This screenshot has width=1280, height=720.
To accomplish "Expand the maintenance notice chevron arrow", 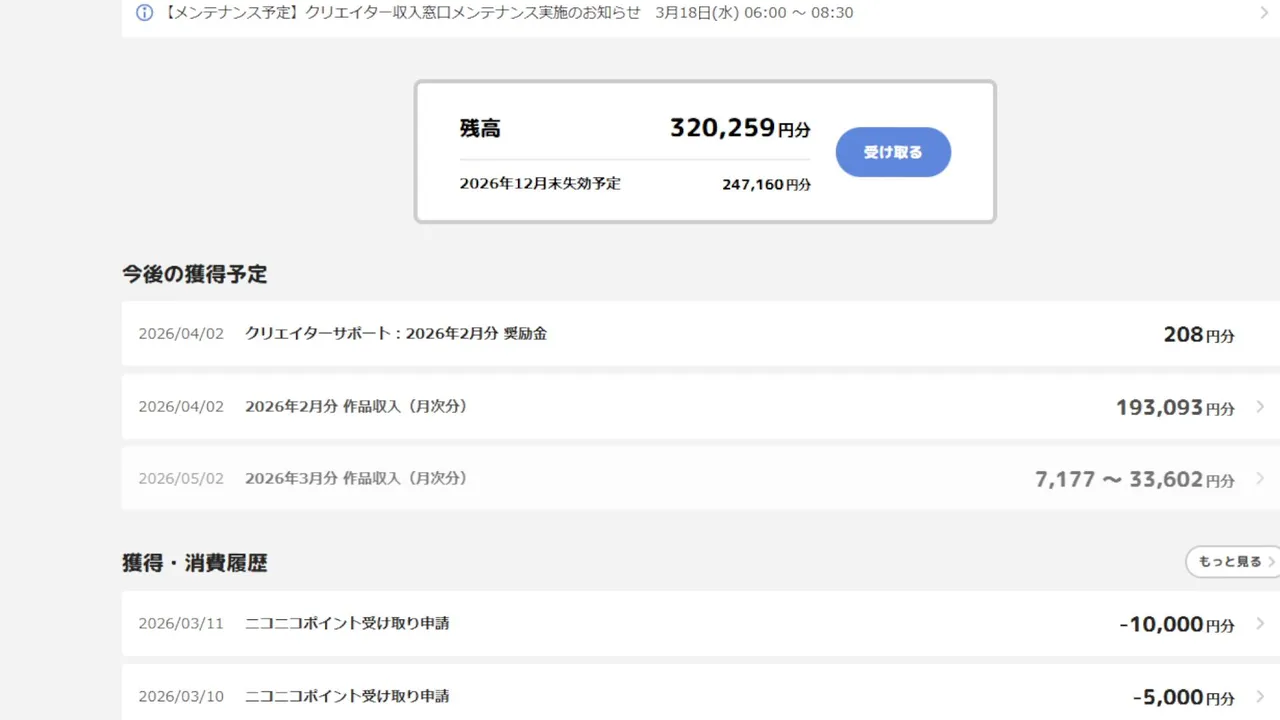I will (1265, 13).
